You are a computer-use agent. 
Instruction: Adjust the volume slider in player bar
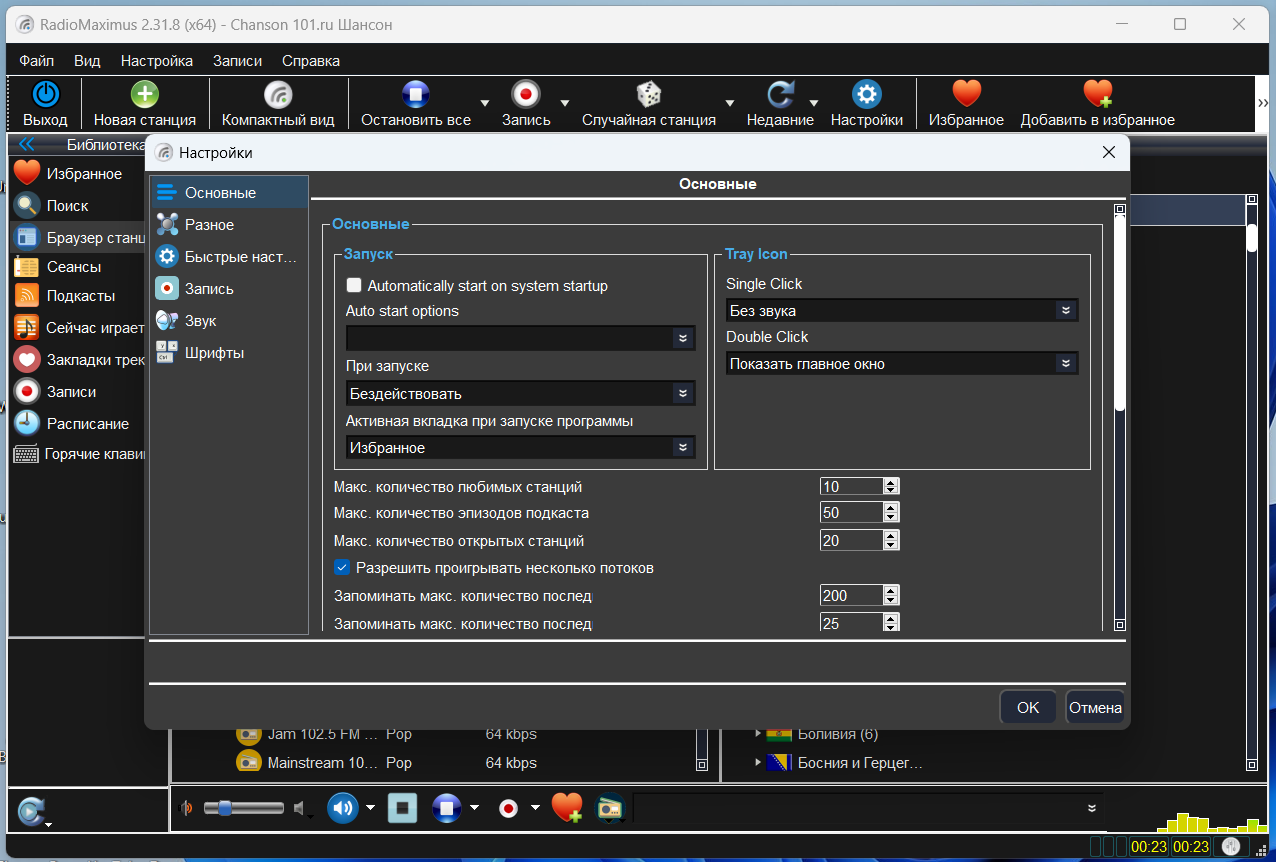[x=244, y=807]
